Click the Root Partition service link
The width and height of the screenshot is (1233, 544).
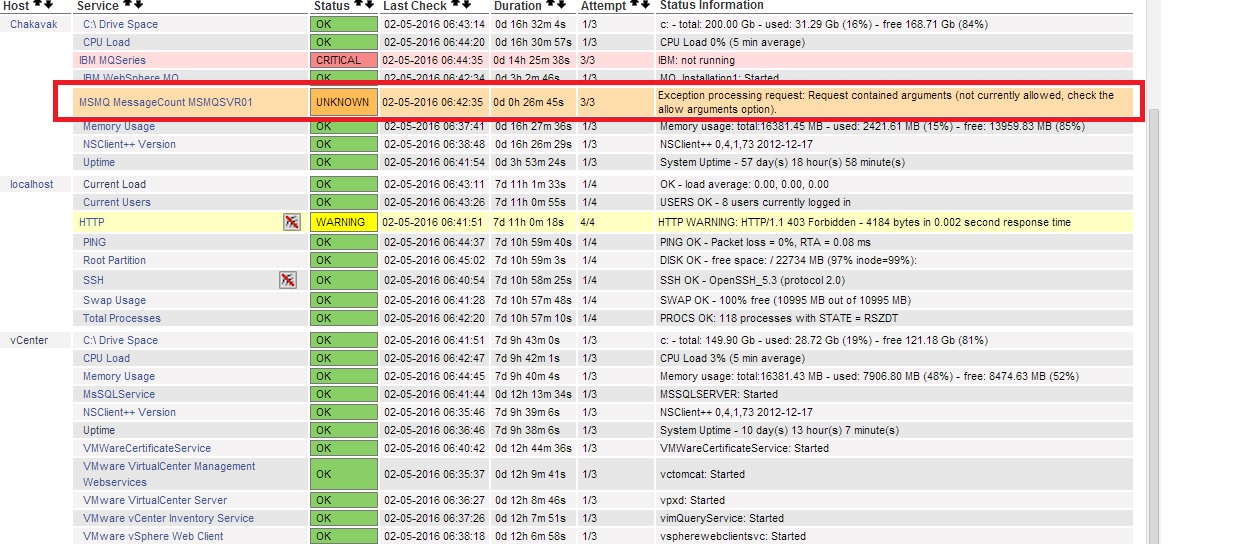point(114,260)
